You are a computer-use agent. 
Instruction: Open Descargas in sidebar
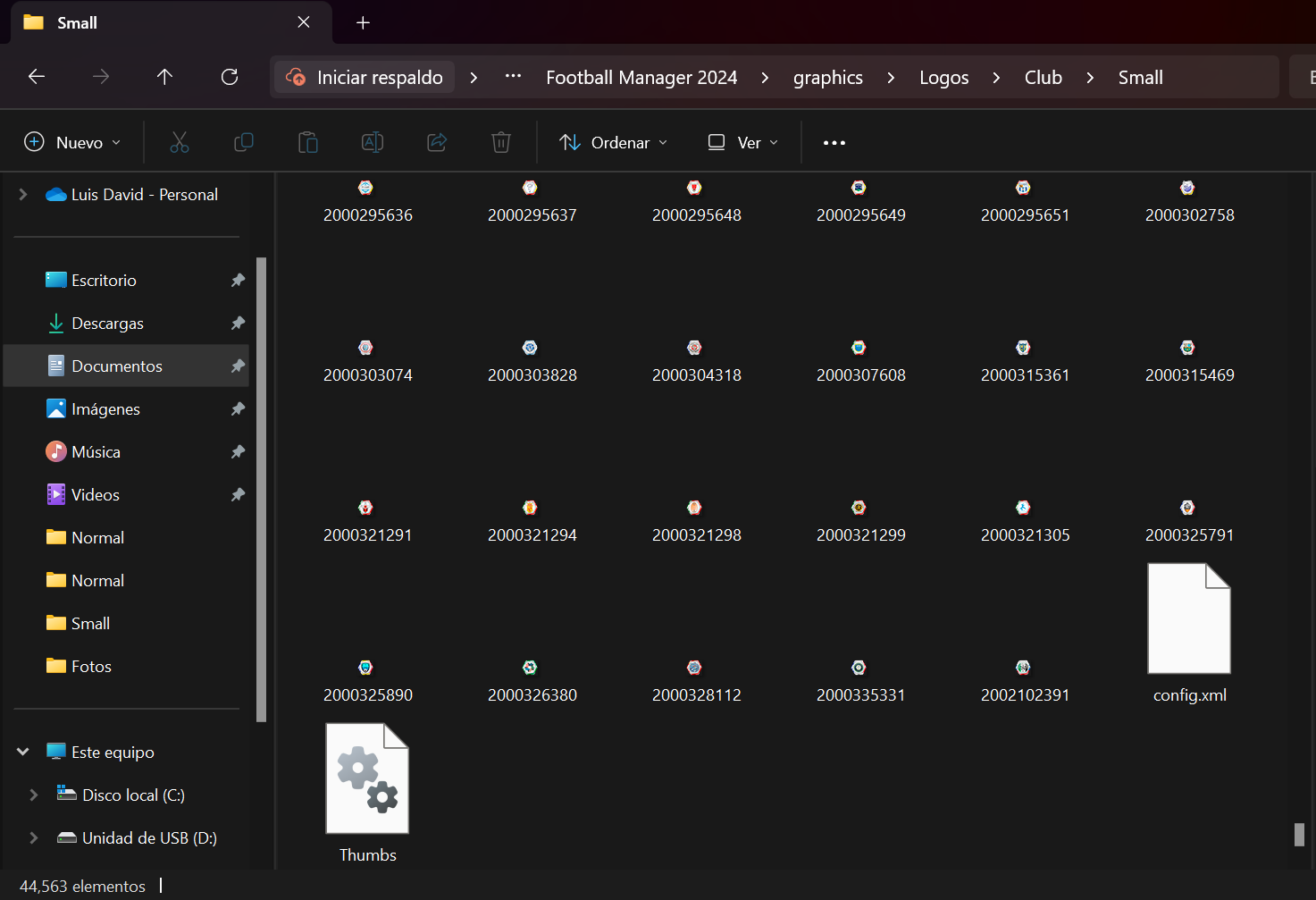(107, 323)
